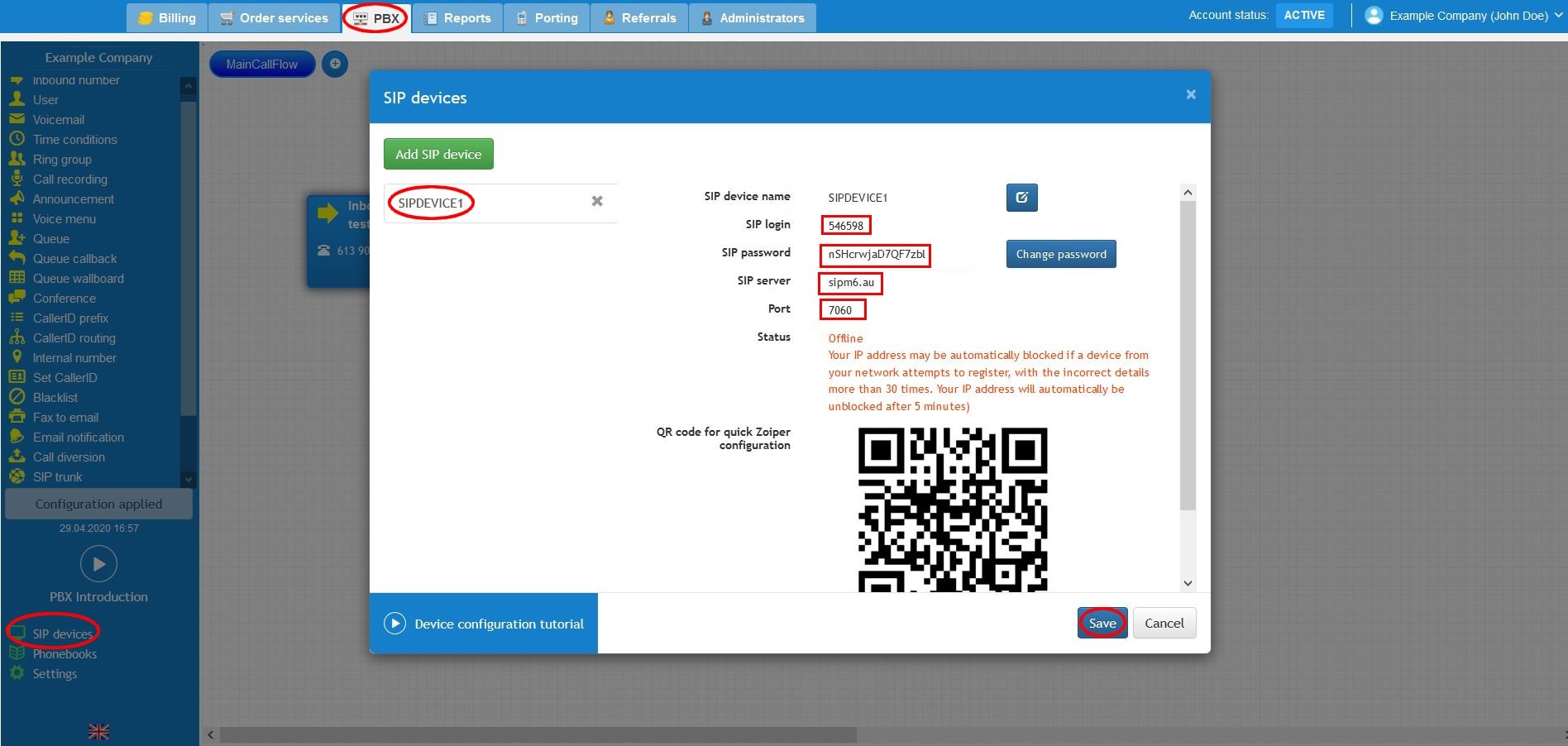Select the SIP trunk icon

click(17, 476)
